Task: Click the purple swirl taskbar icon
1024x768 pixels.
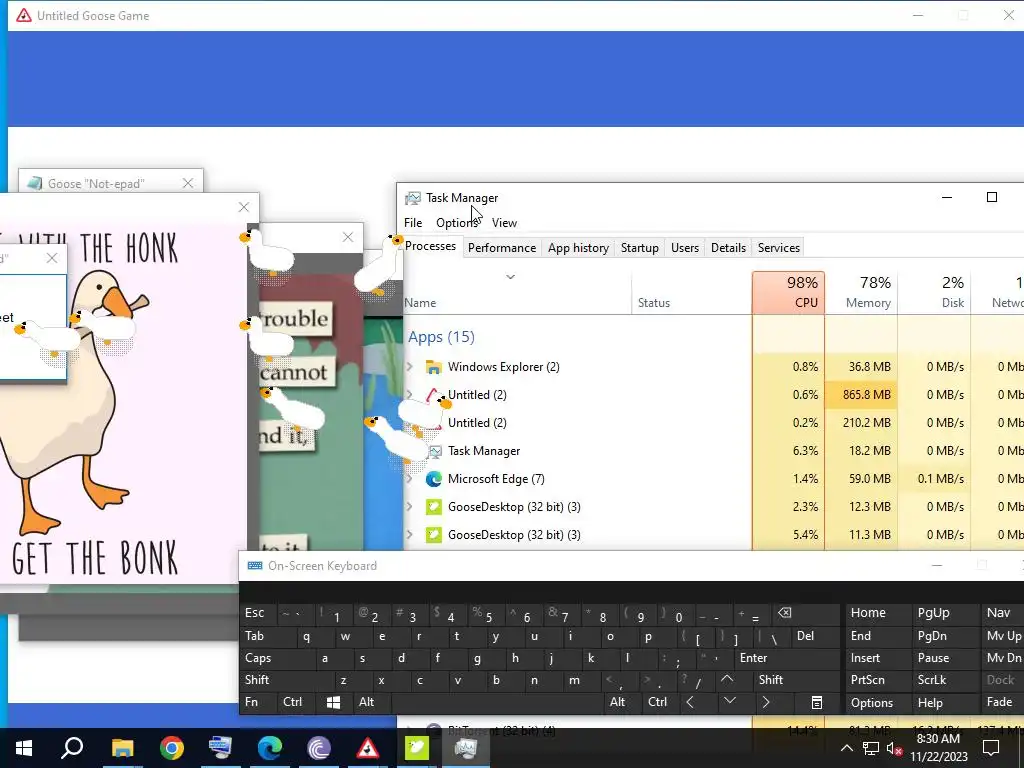Action: pos(319,748)
